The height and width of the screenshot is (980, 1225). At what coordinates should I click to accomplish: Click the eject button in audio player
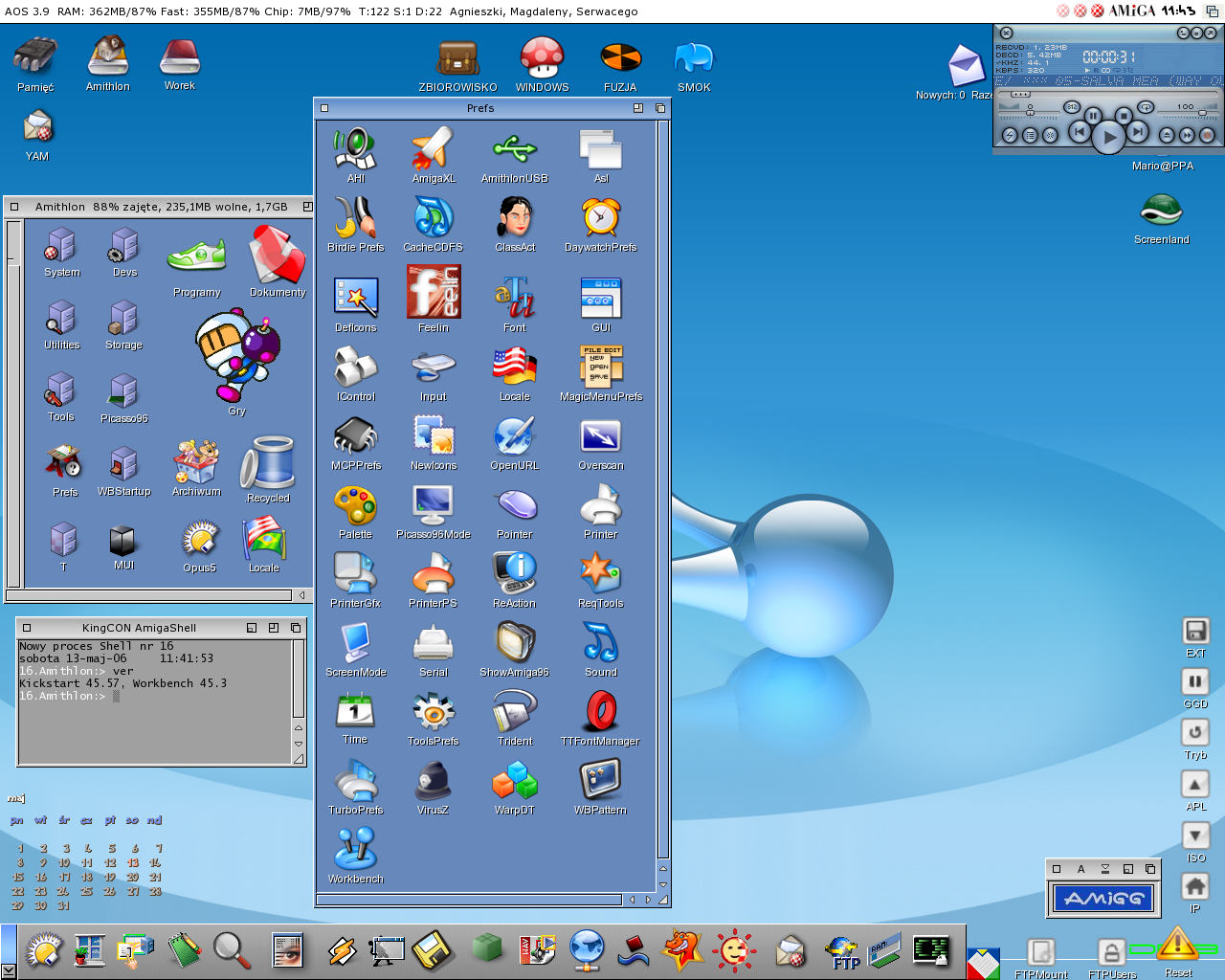(1167, 135)
